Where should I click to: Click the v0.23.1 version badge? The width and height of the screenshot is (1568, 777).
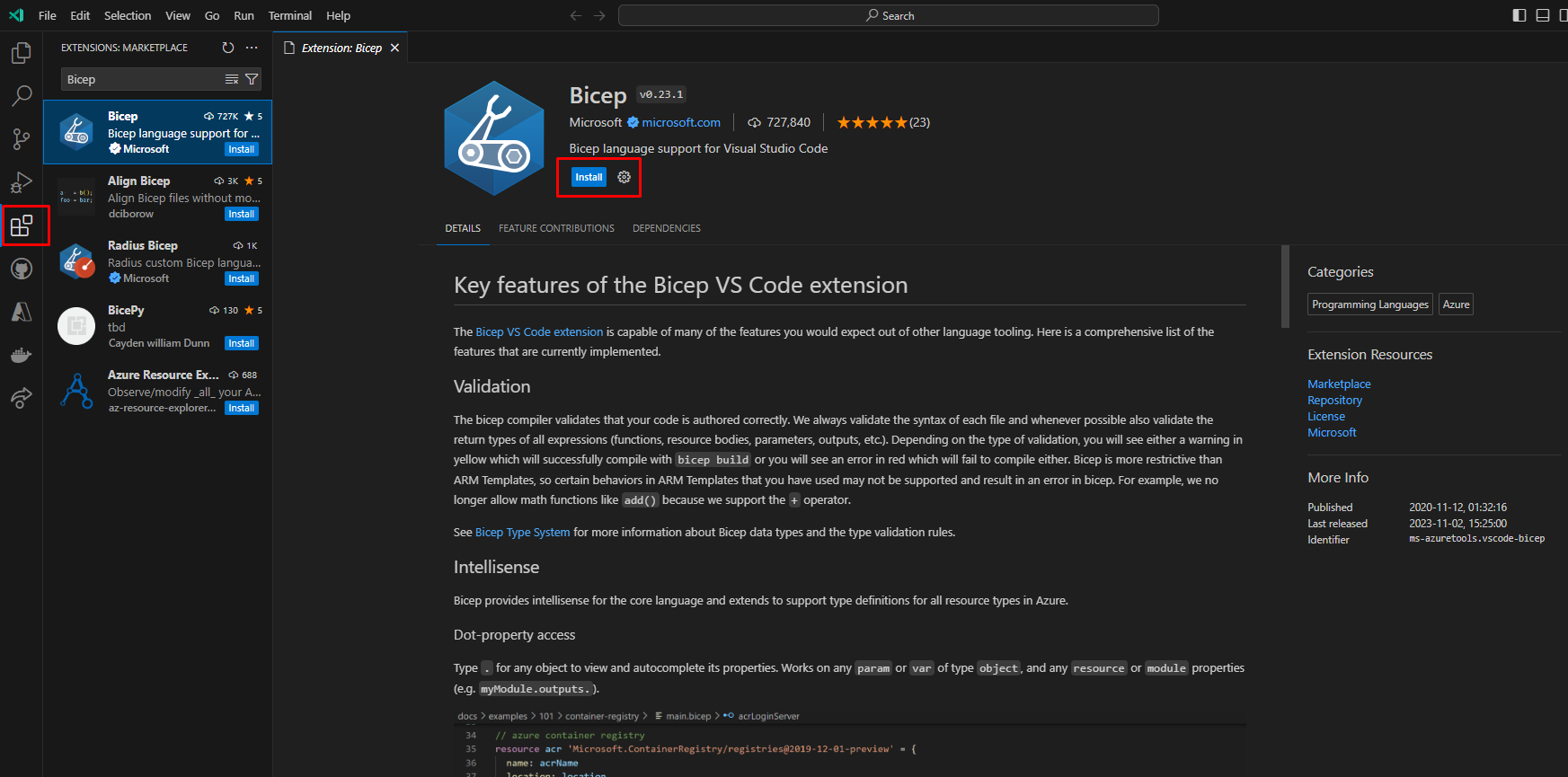click(x=661, y=94)
